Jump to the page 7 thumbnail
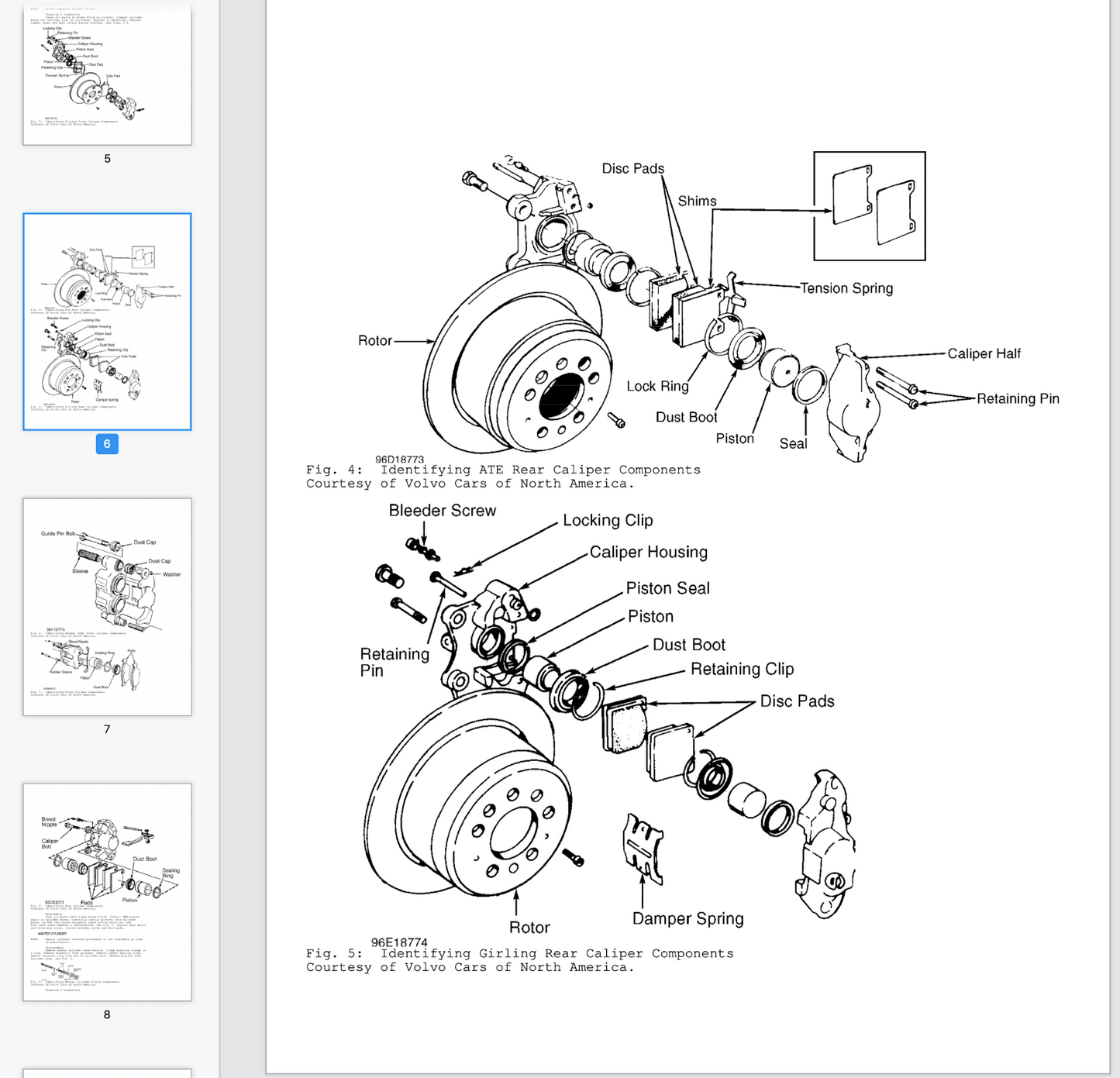Screen dimensions: 1120x1078 pyautogui.click(x=107, y=606)
